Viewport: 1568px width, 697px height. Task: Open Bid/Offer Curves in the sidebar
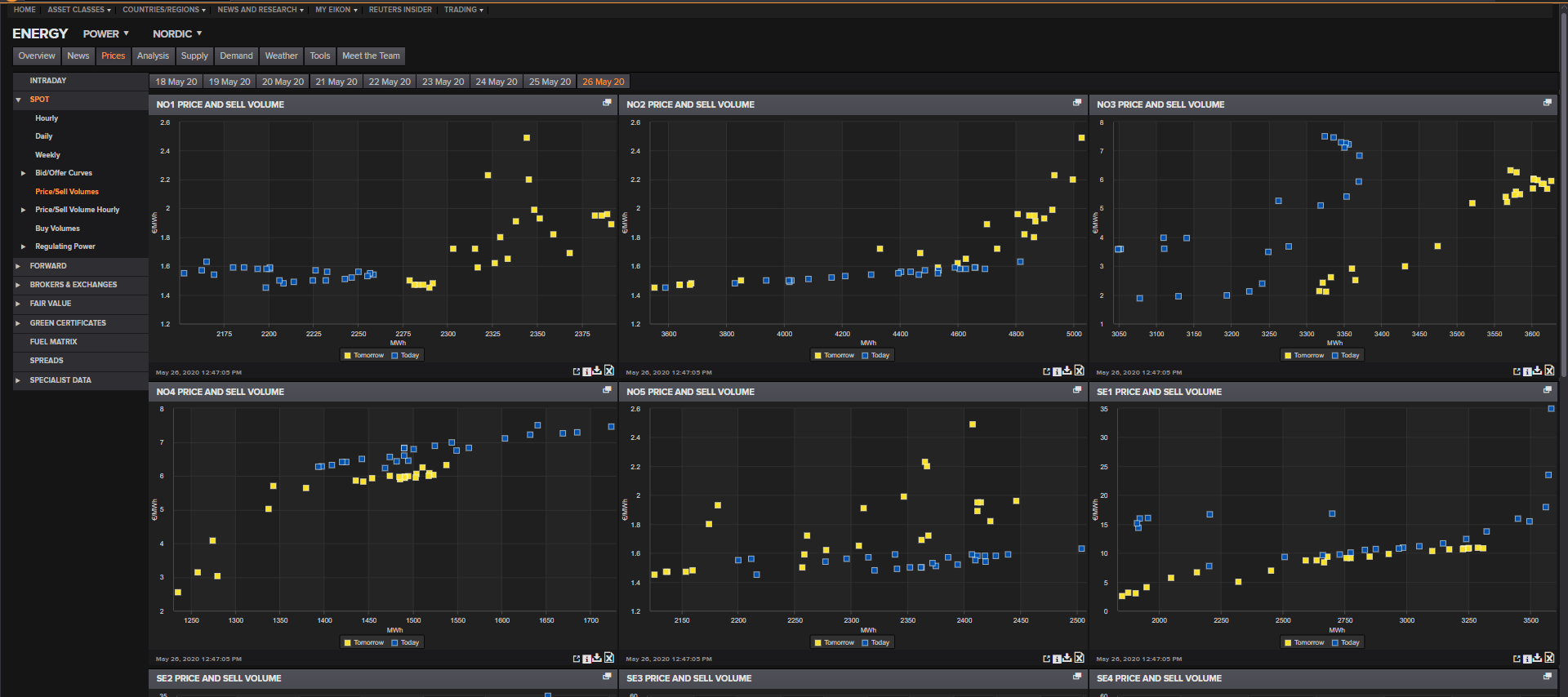tap(64, 173)
